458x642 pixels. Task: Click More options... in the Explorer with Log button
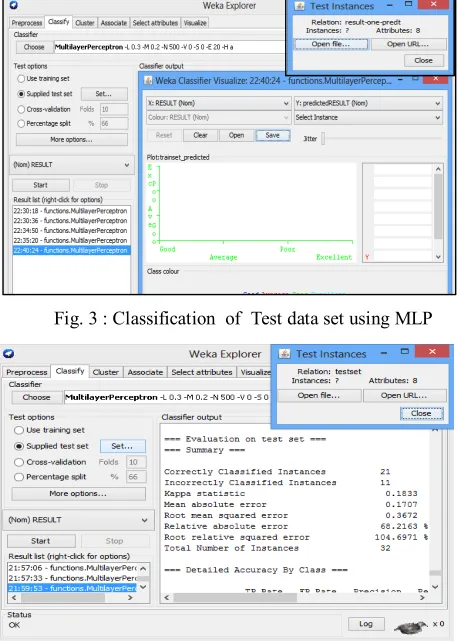(x=78, y=494)
